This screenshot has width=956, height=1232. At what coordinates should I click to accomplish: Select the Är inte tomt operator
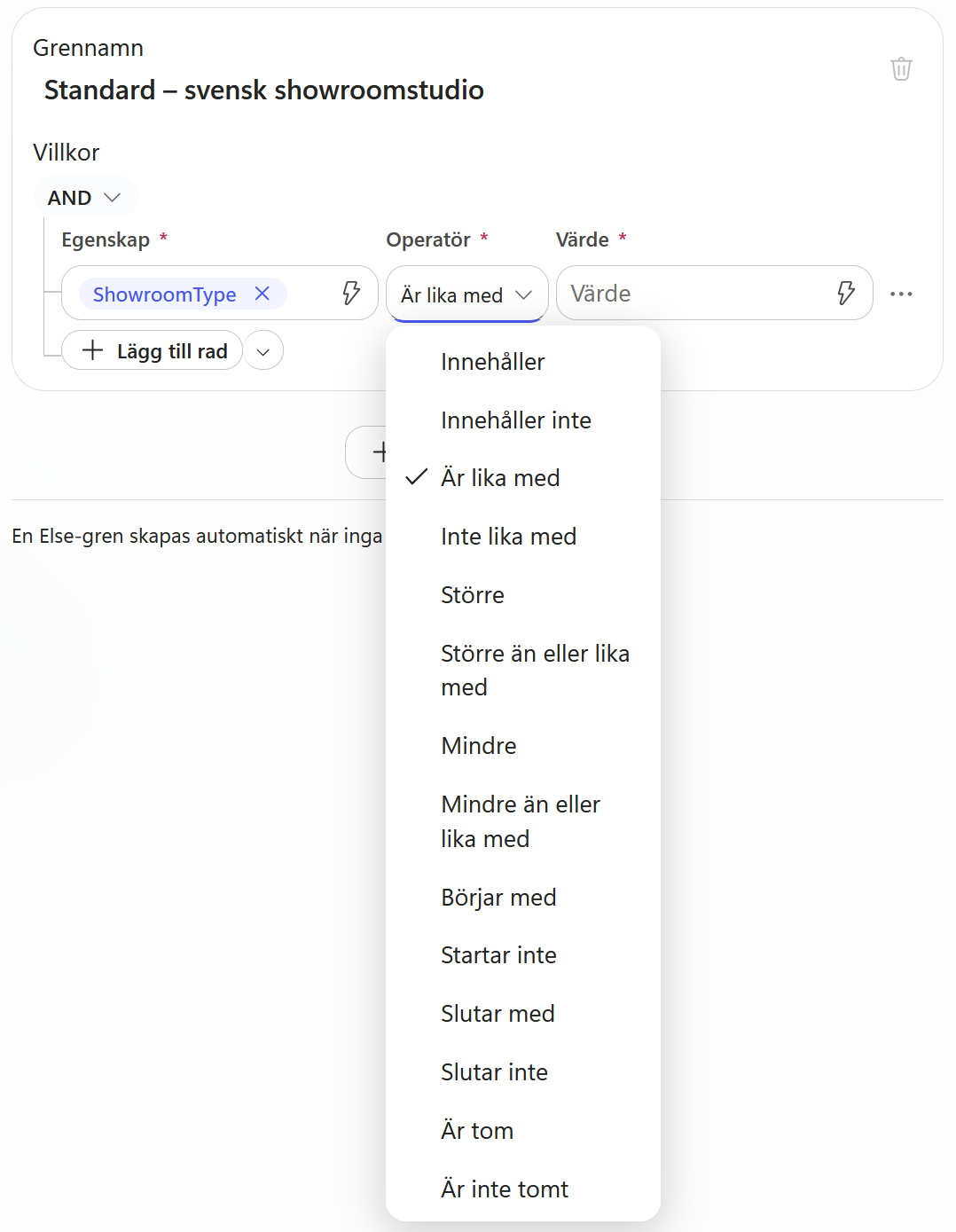click(x=523, y=1189)
